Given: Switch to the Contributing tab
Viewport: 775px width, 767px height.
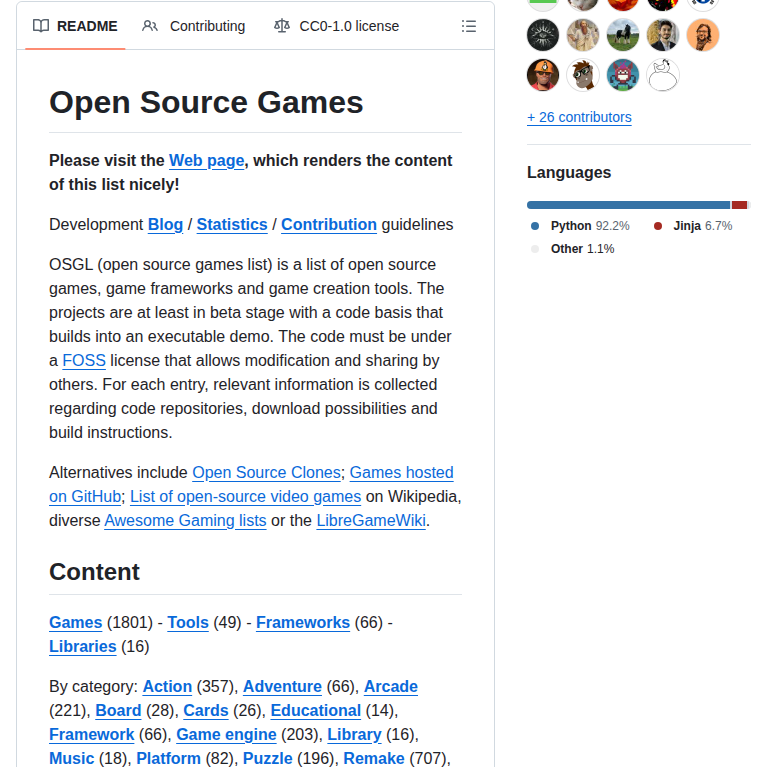Looking at the screenshot, I should click(x=193, y=26).
